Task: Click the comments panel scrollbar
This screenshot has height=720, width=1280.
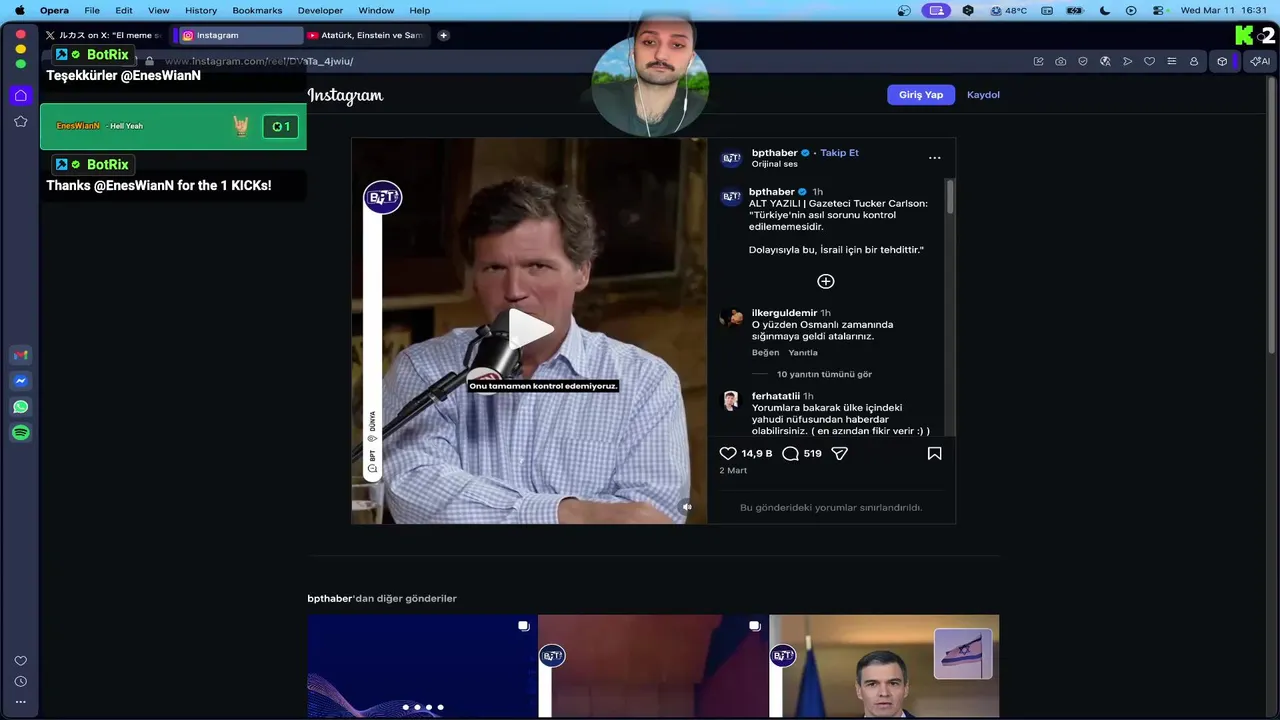Action: pyautogui.click(x=950, y=195)
